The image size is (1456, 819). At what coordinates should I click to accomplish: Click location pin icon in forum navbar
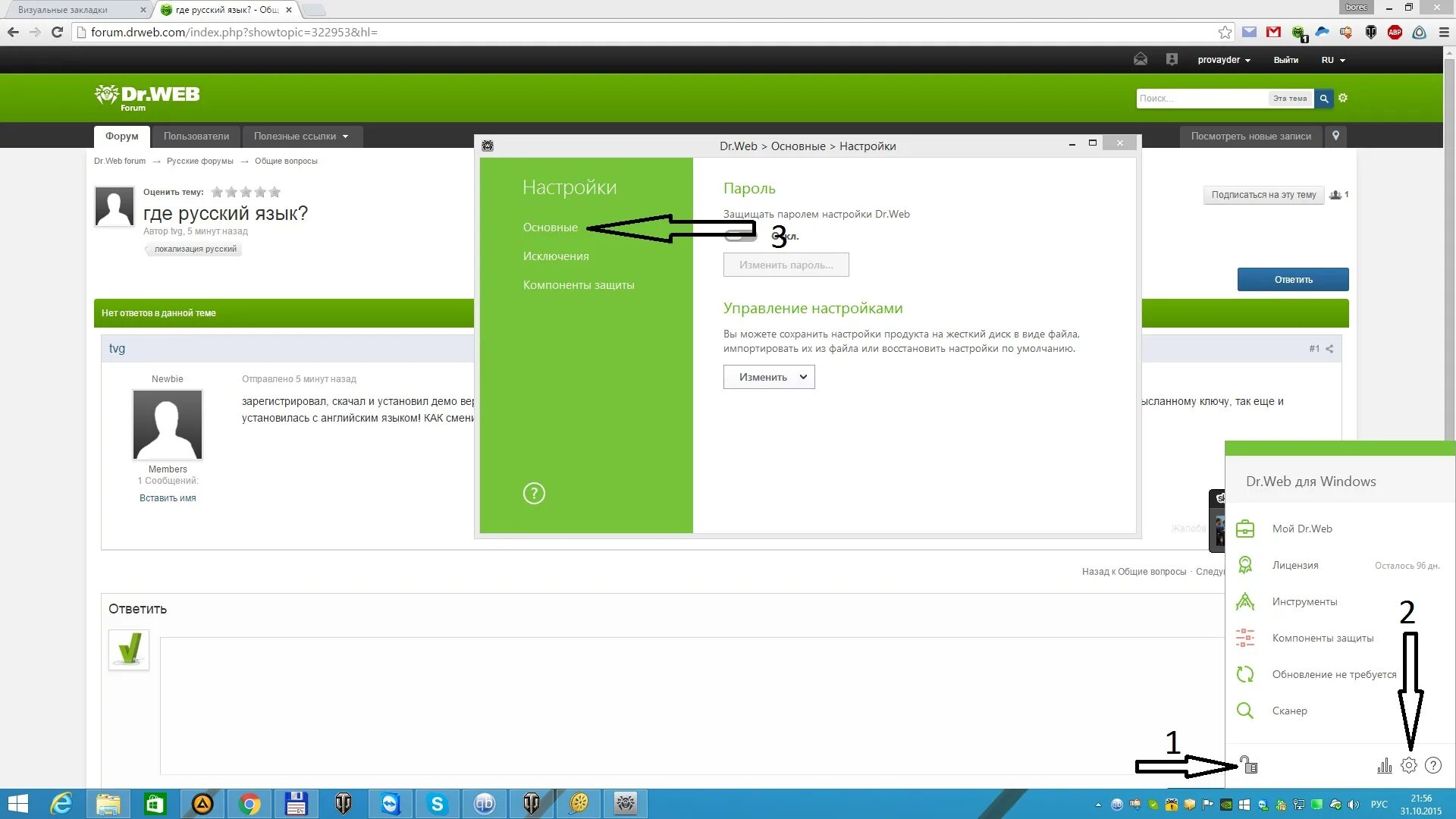point(1335,136)
